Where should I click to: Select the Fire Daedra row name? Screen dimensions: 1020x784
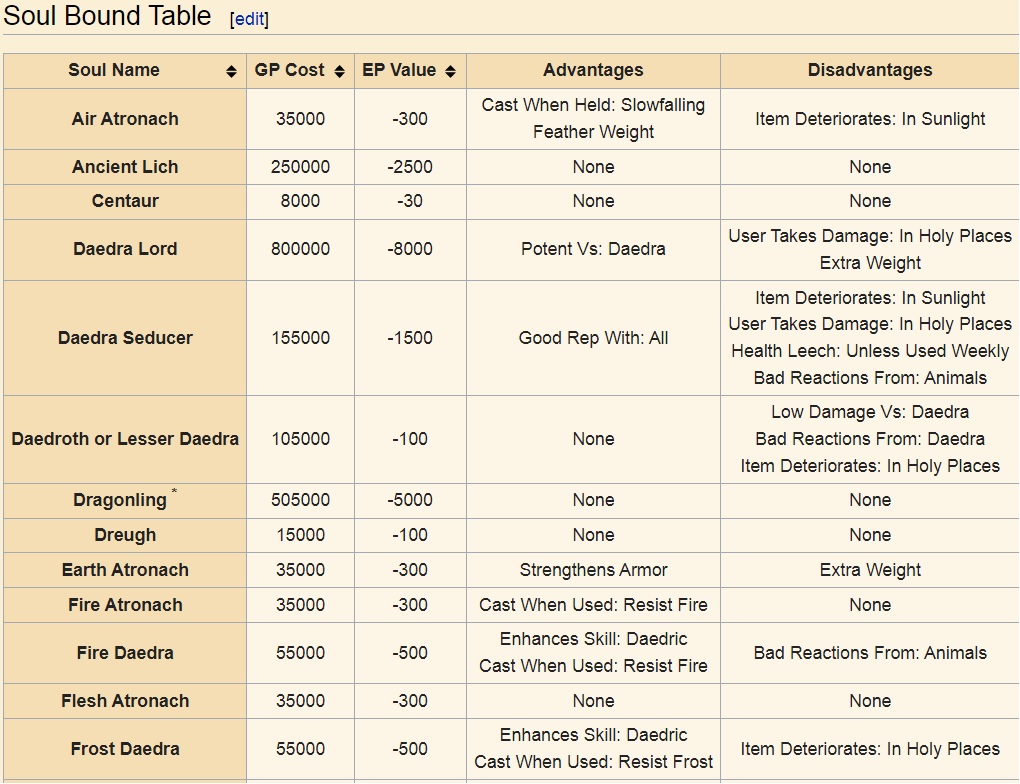click(x=125, y=653)
